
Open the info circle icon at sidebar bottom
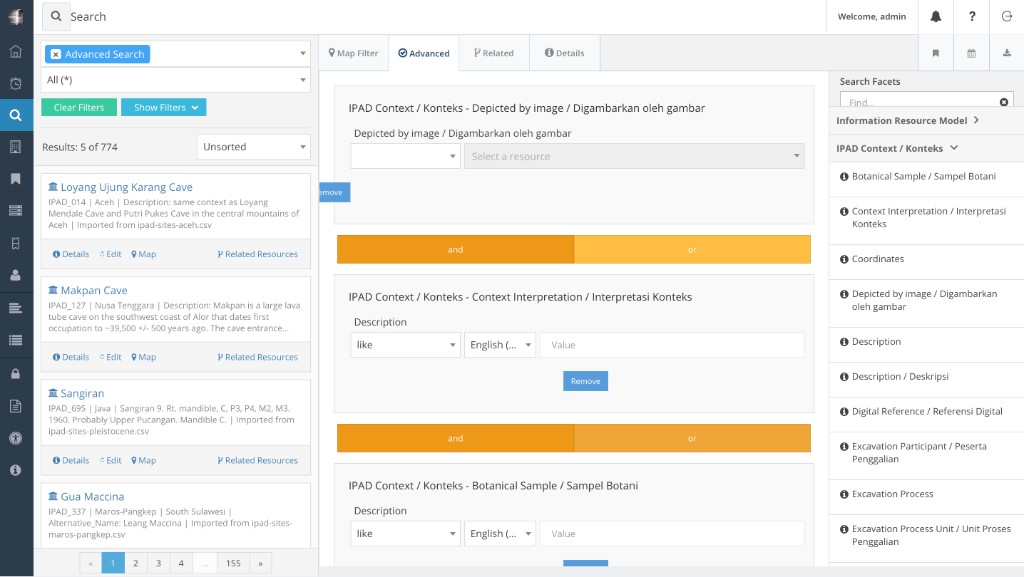click(16, 470)
